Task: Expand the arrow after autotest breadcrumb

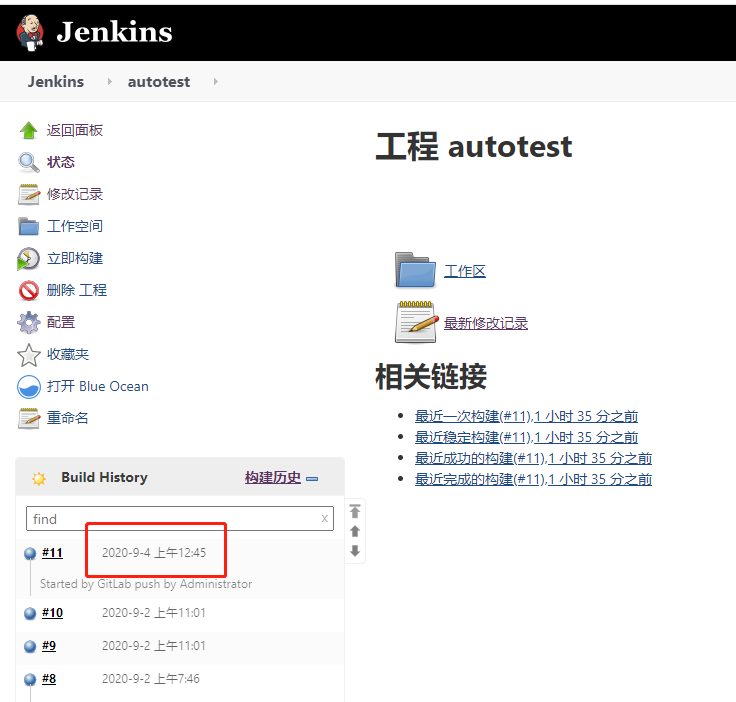Action: [215, 82]
